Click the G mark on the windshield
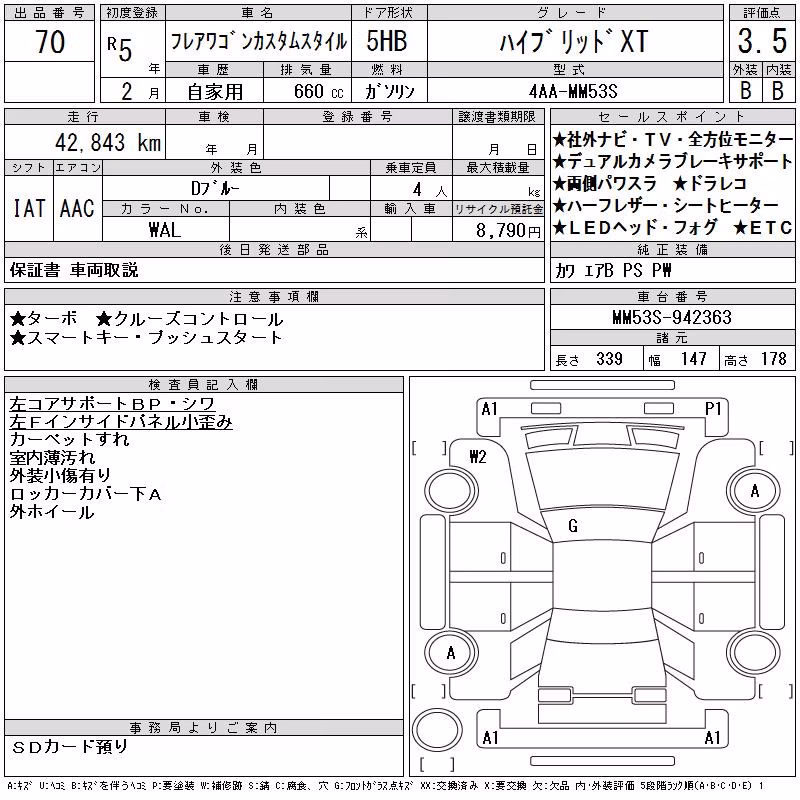The image size is (800, 800). [x=573, y=526]
